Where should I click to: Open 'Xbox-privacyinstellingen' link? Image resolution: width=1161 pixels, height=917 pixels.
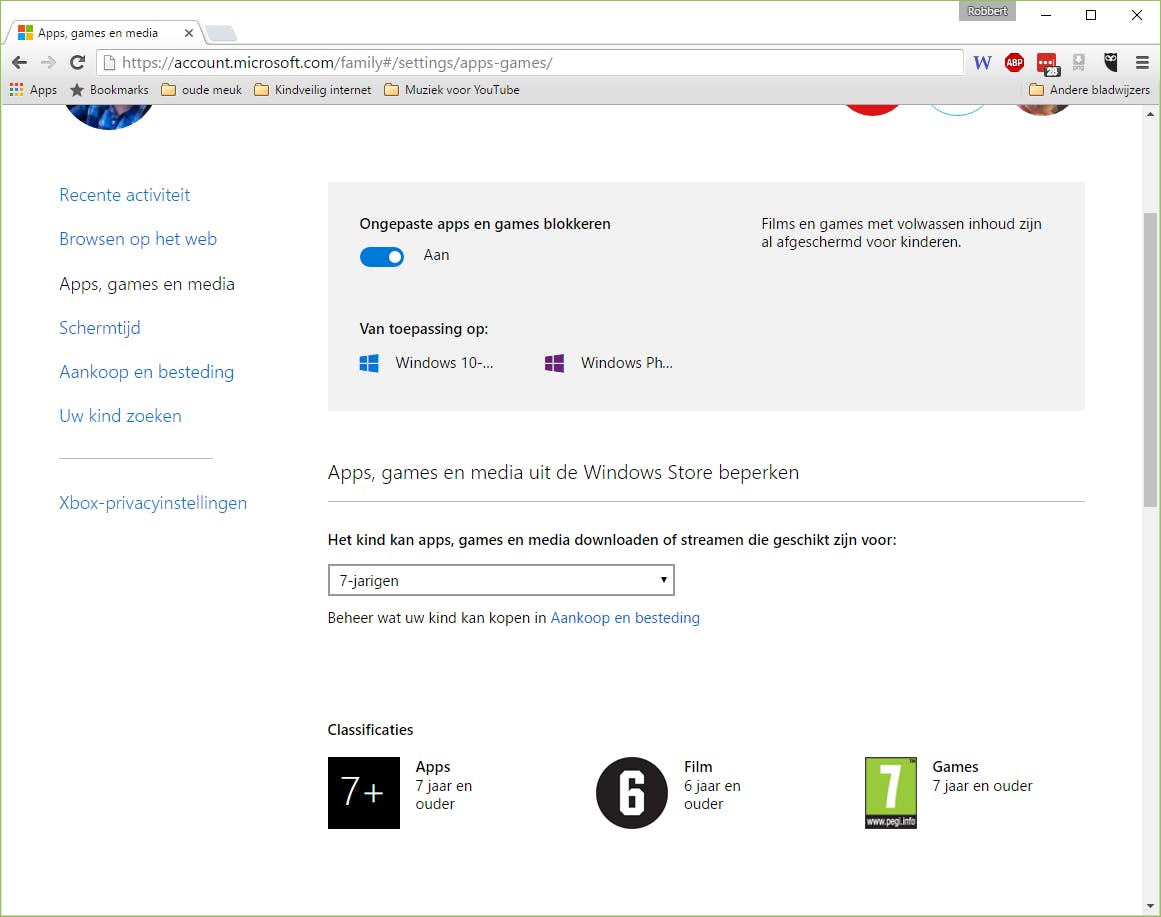click(153, 503)
